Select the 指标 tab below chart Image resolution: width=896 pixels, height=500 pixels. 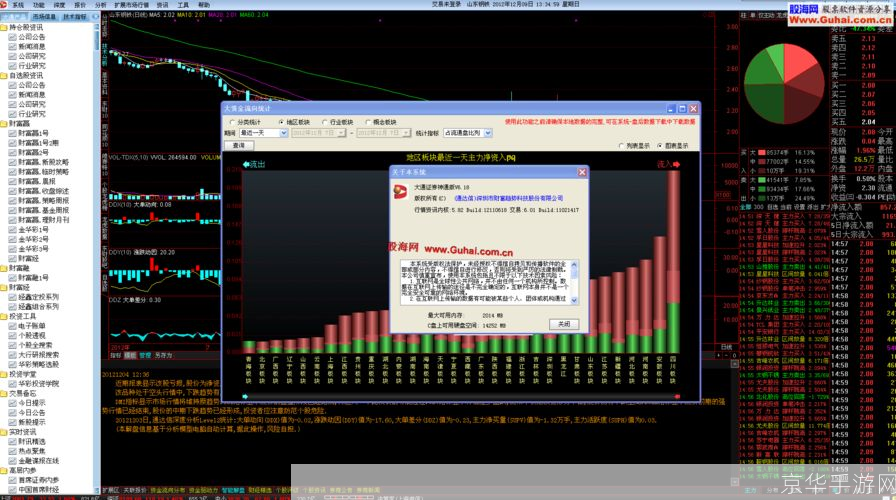115,355
